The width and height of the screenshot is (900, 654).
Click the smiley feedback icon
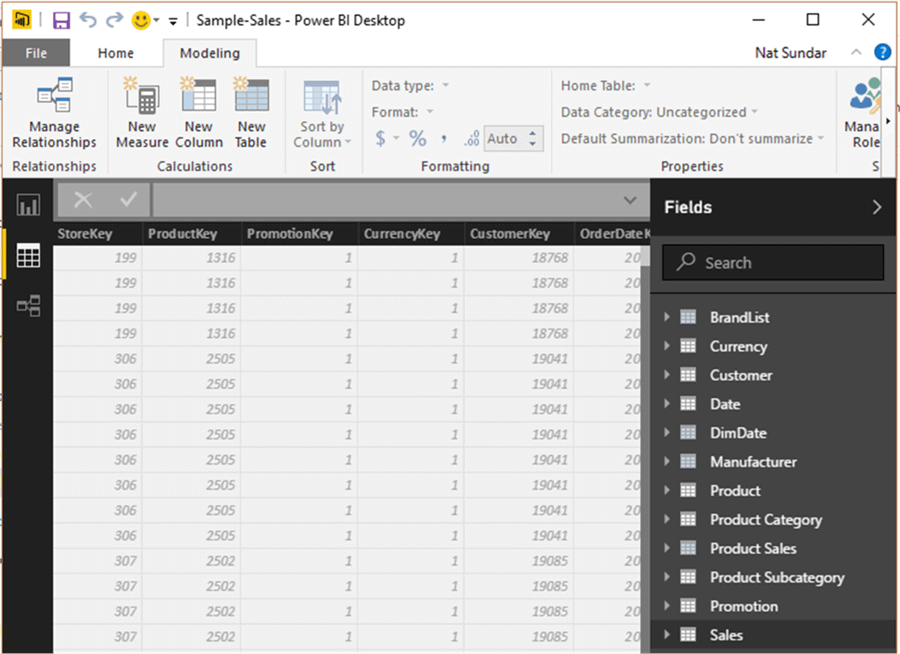pyautogui.click(x=141, y=21)
